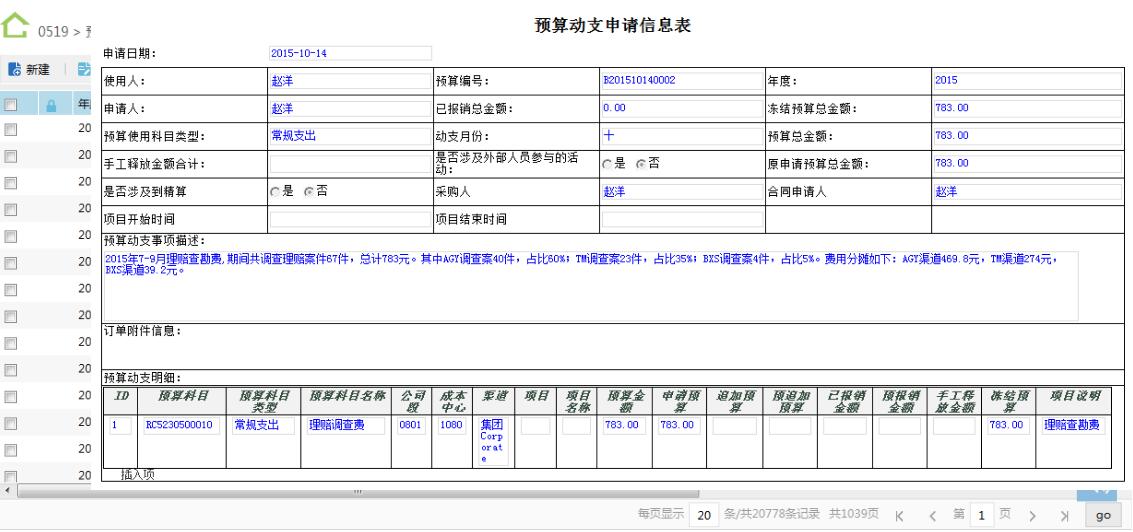The width and height of the screenshot is (1133, 532).
Task: Select 是 for external personnel activity
Action: pyautogui.click(x=607, y=164)
